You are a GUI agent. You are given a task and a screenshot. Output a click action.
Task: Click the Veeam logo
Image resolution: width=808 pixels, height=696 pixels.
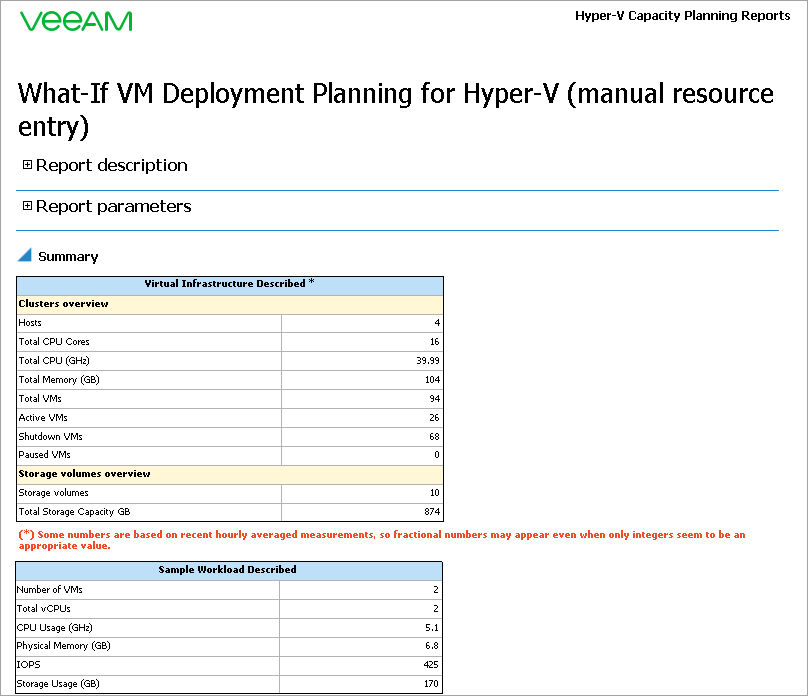[76, 21]
